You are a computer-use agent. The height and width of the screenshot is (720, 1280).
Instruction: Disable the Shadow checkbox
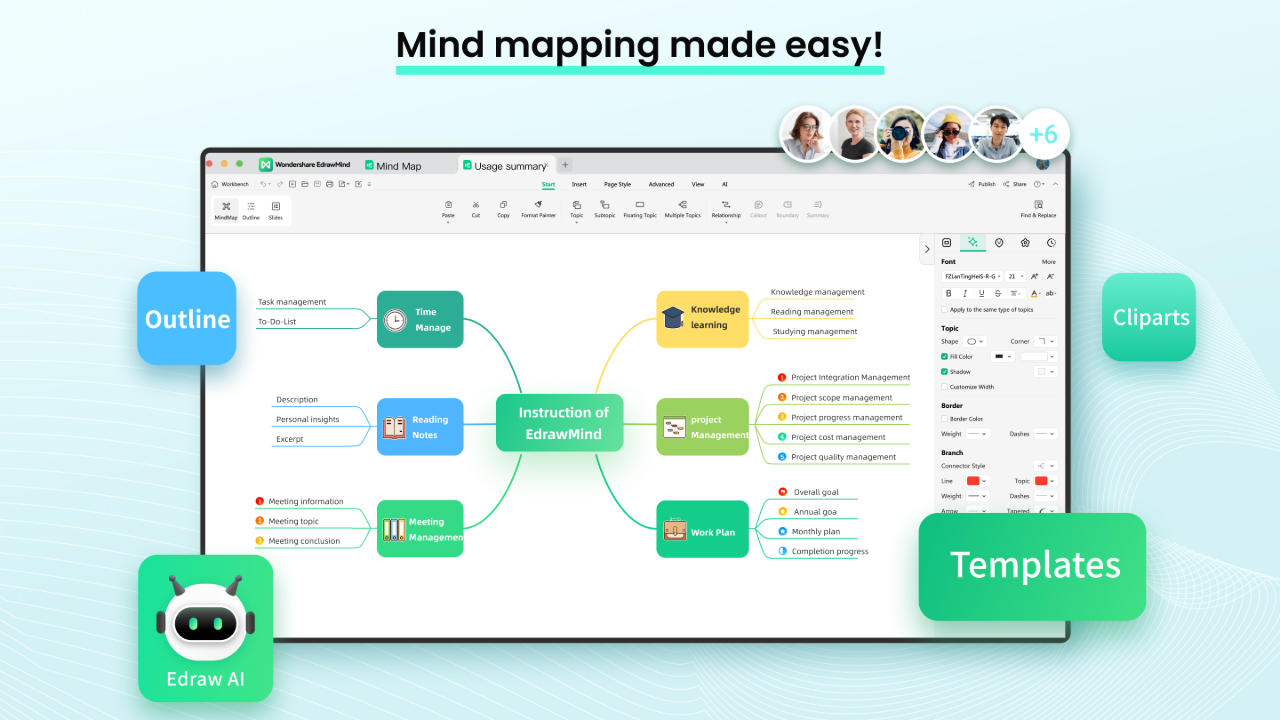945,371
